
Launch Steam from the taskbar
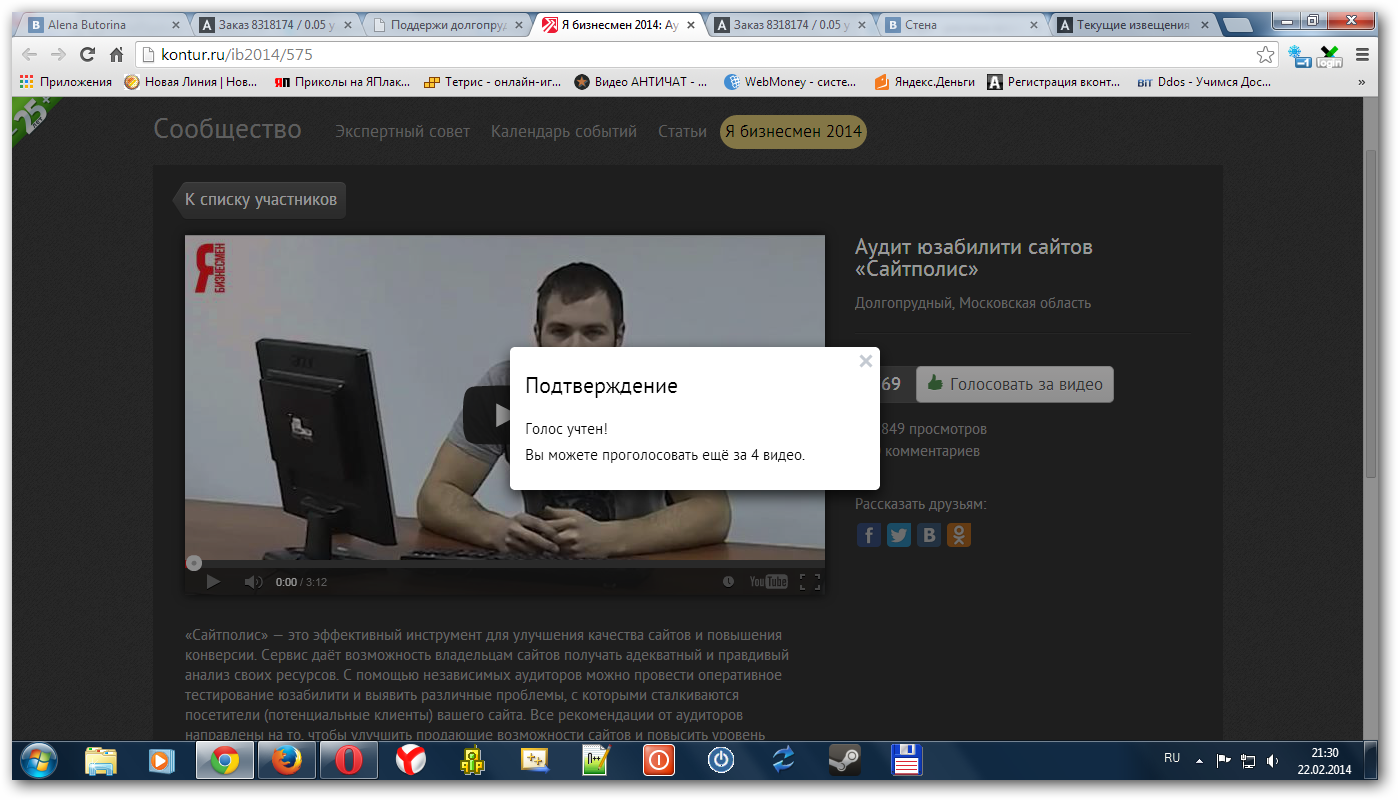(x=844, y=762)
